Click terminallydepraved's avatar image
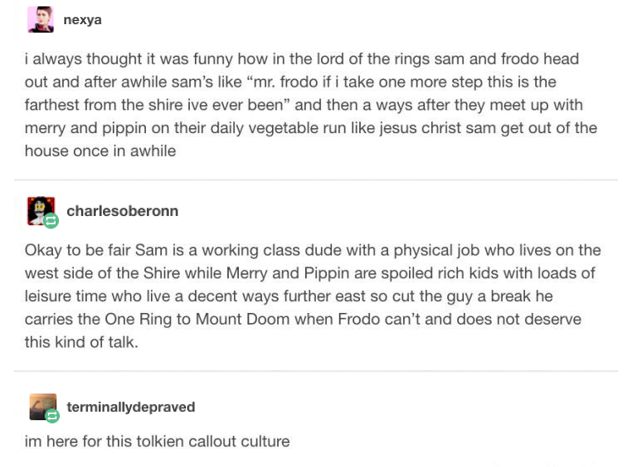 (39, 406)
